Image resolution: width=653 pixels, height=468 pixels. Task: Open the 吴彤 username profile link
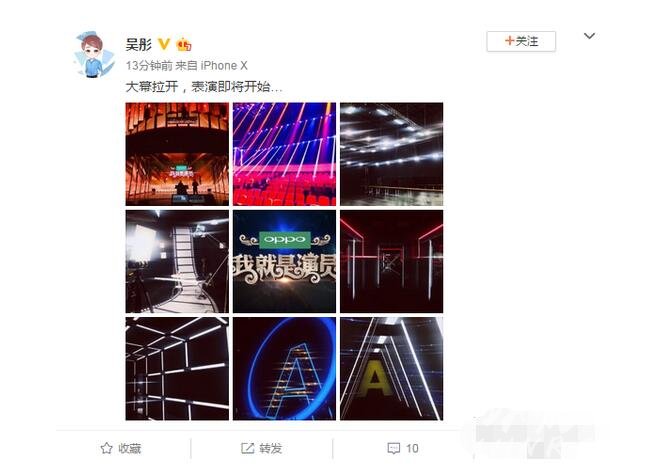pos(139,44)
